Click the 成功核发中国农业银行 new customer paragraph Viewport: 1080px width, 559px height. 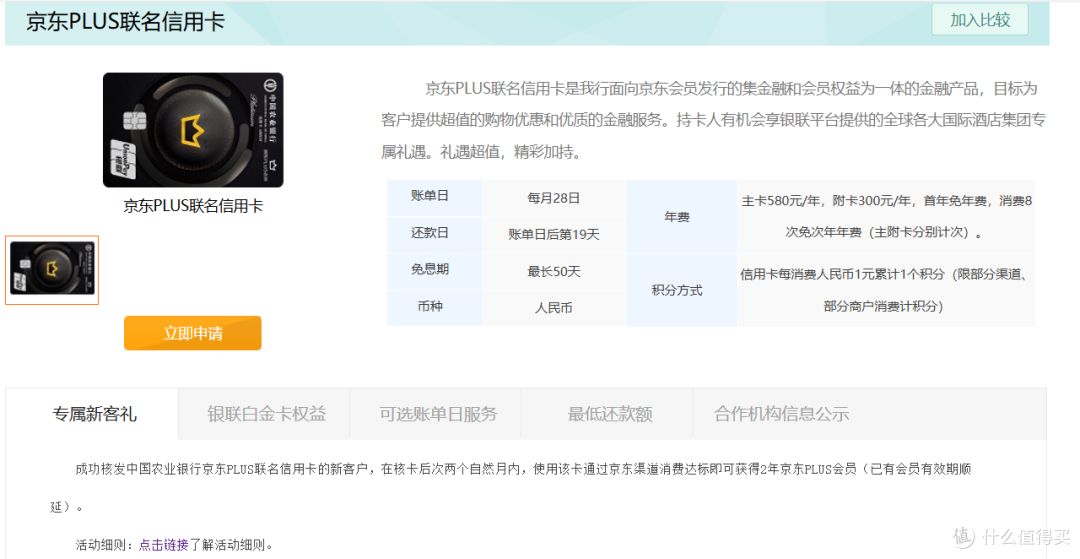click(510, 488)
